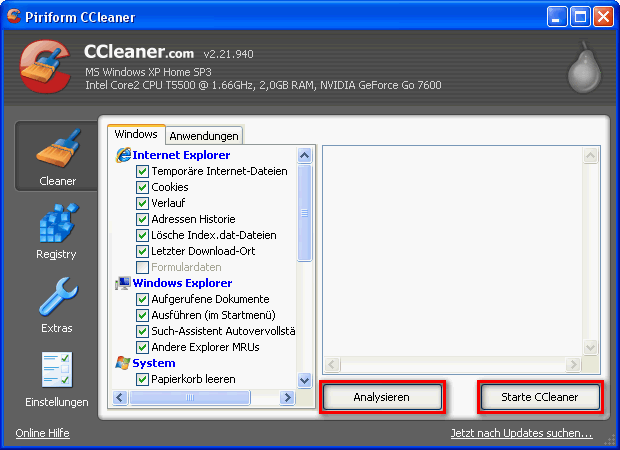This screenshot has height=450, width=620.
Task: Select the Internet Explorer category icon
Action: pos(124,155)
